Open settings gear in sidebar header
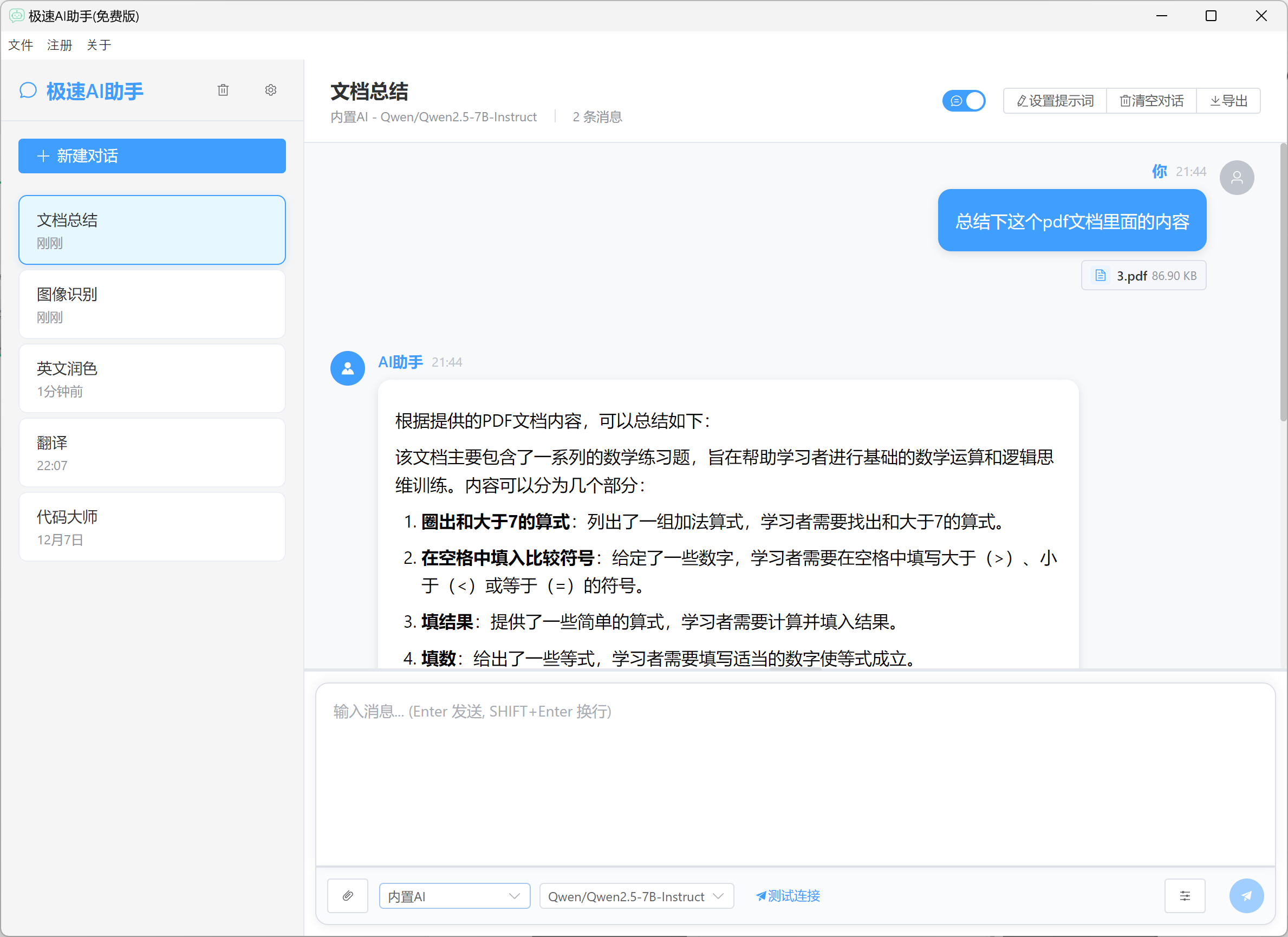This screenshot has height=937, width=1288. tap(271, 90)
